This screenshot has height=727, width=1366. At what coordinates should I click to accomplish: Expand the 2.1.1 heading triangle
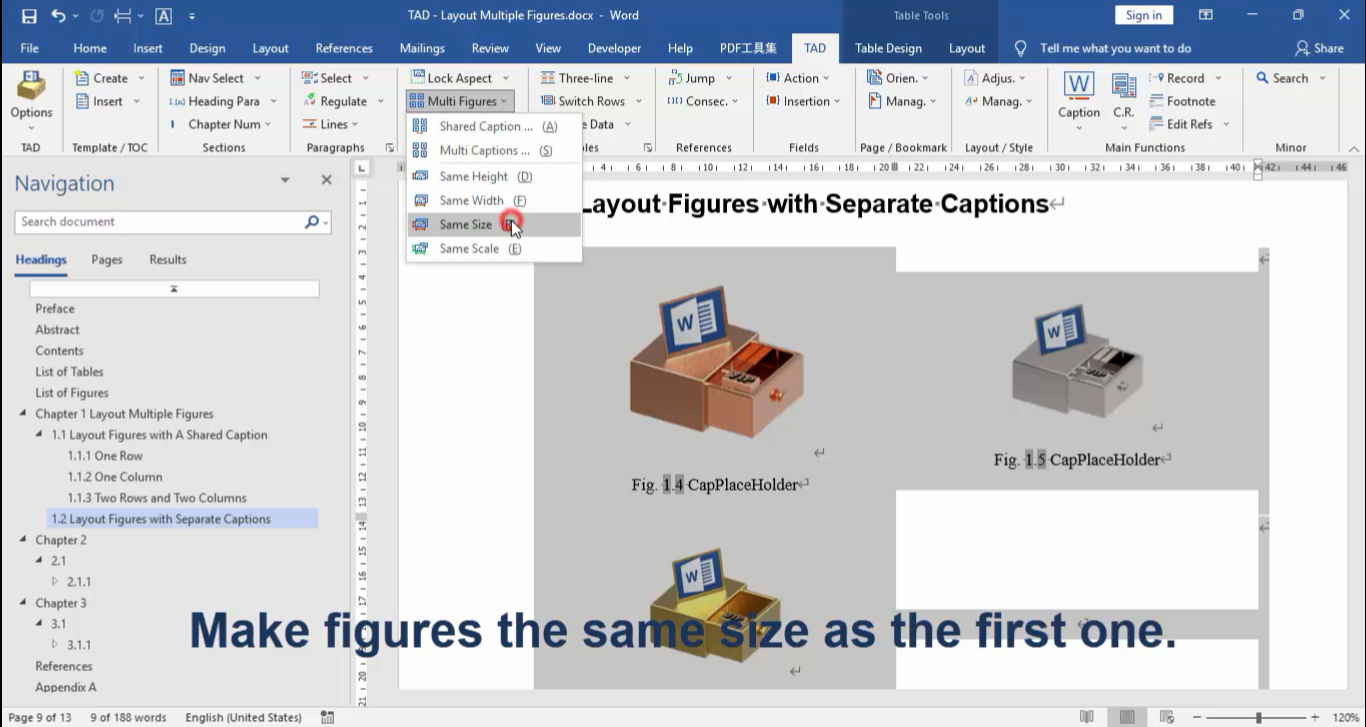56,582
